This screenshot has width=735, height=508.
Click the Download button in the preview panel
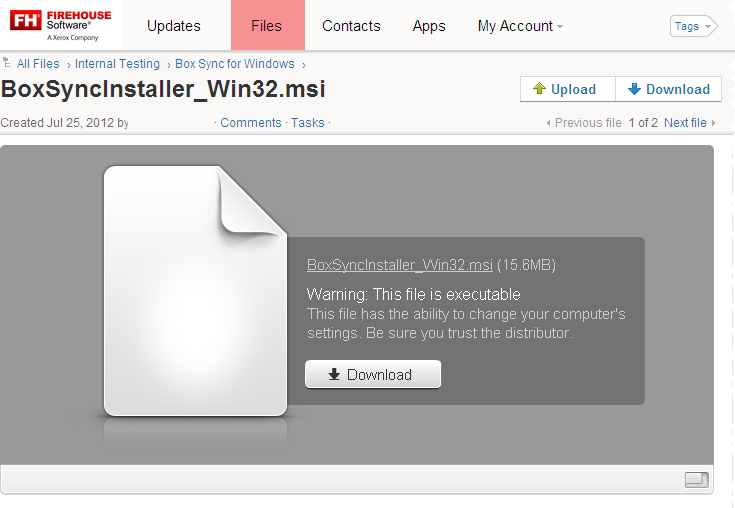[x=373, y=374]
